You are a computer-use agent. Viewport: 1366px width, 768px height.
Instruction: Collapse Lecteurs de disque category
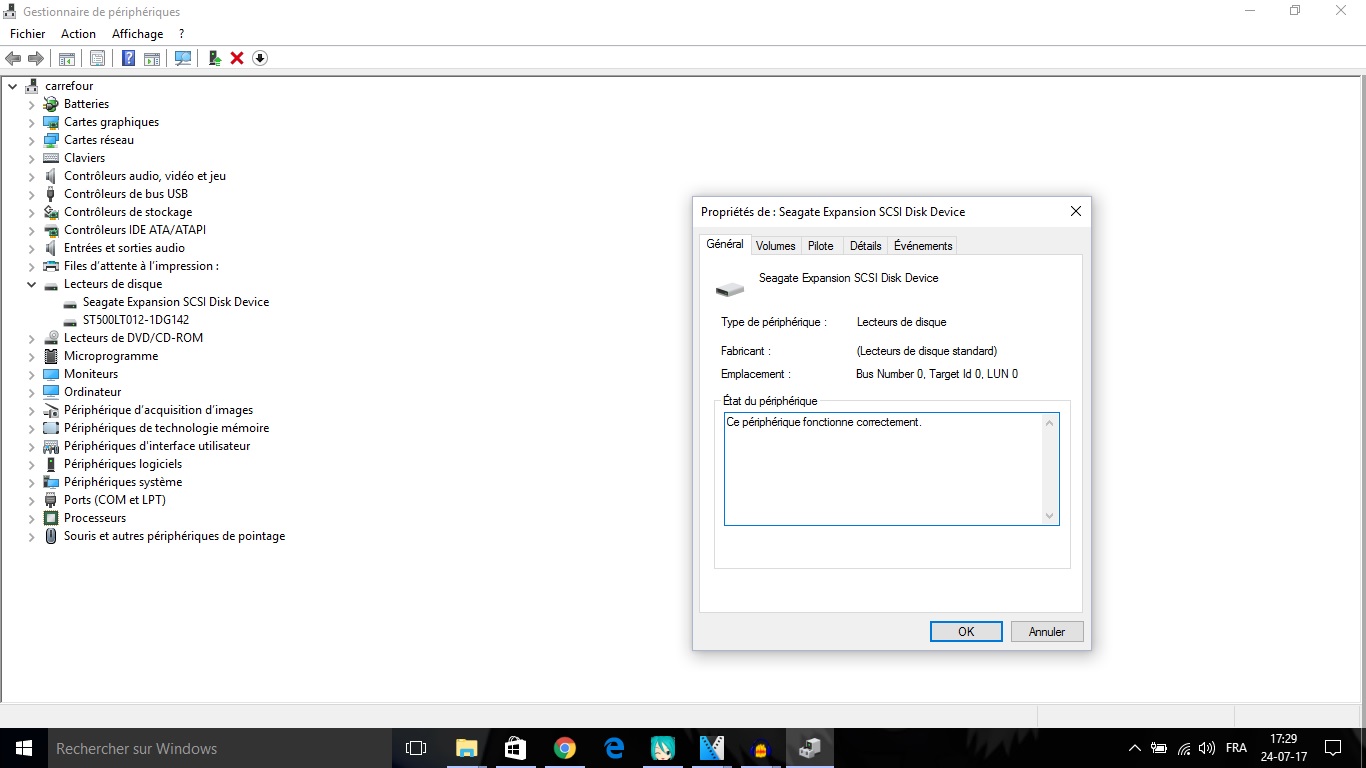(31, 284)
